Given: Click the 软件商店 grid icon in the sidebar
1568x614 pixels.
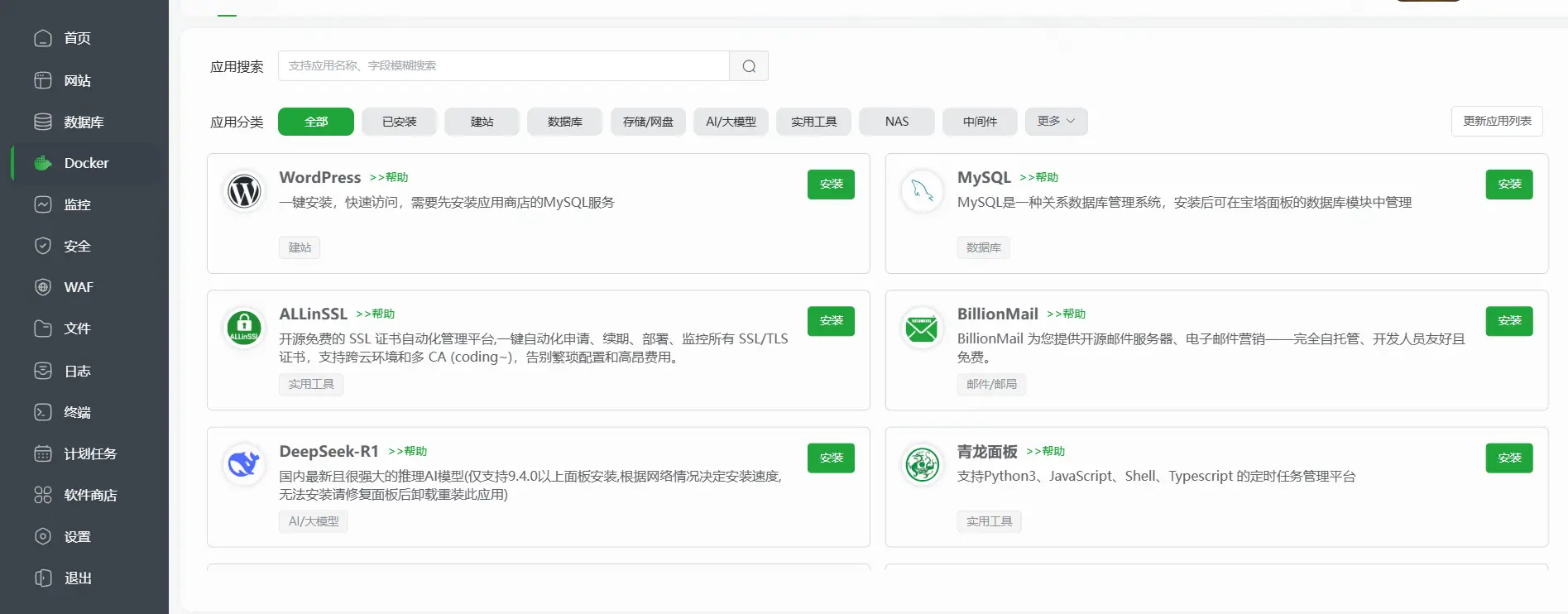Looking at the screenshot, I should coord(43,495).
